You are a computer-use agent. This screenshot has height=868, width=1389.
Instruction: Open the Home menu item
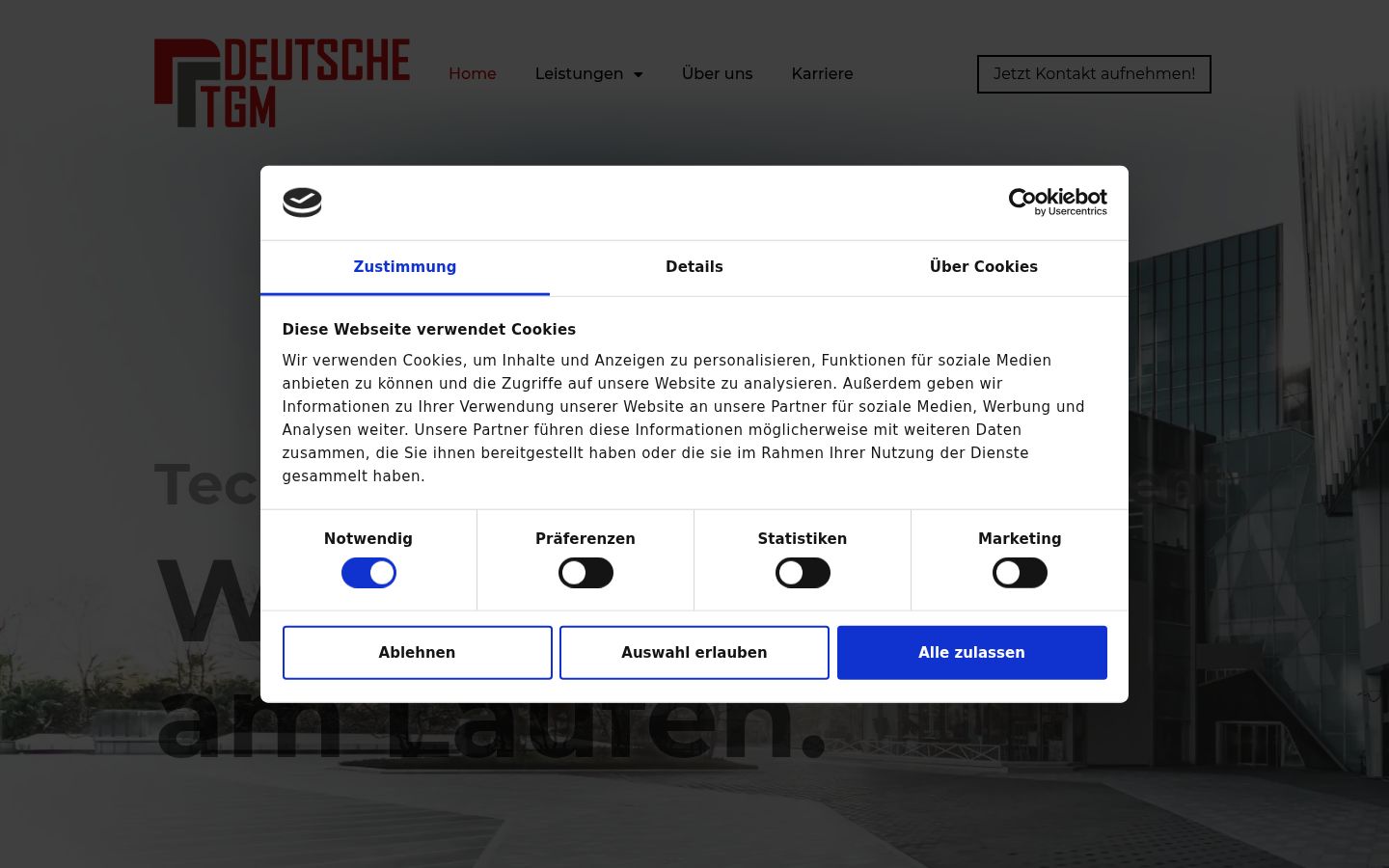473,74
